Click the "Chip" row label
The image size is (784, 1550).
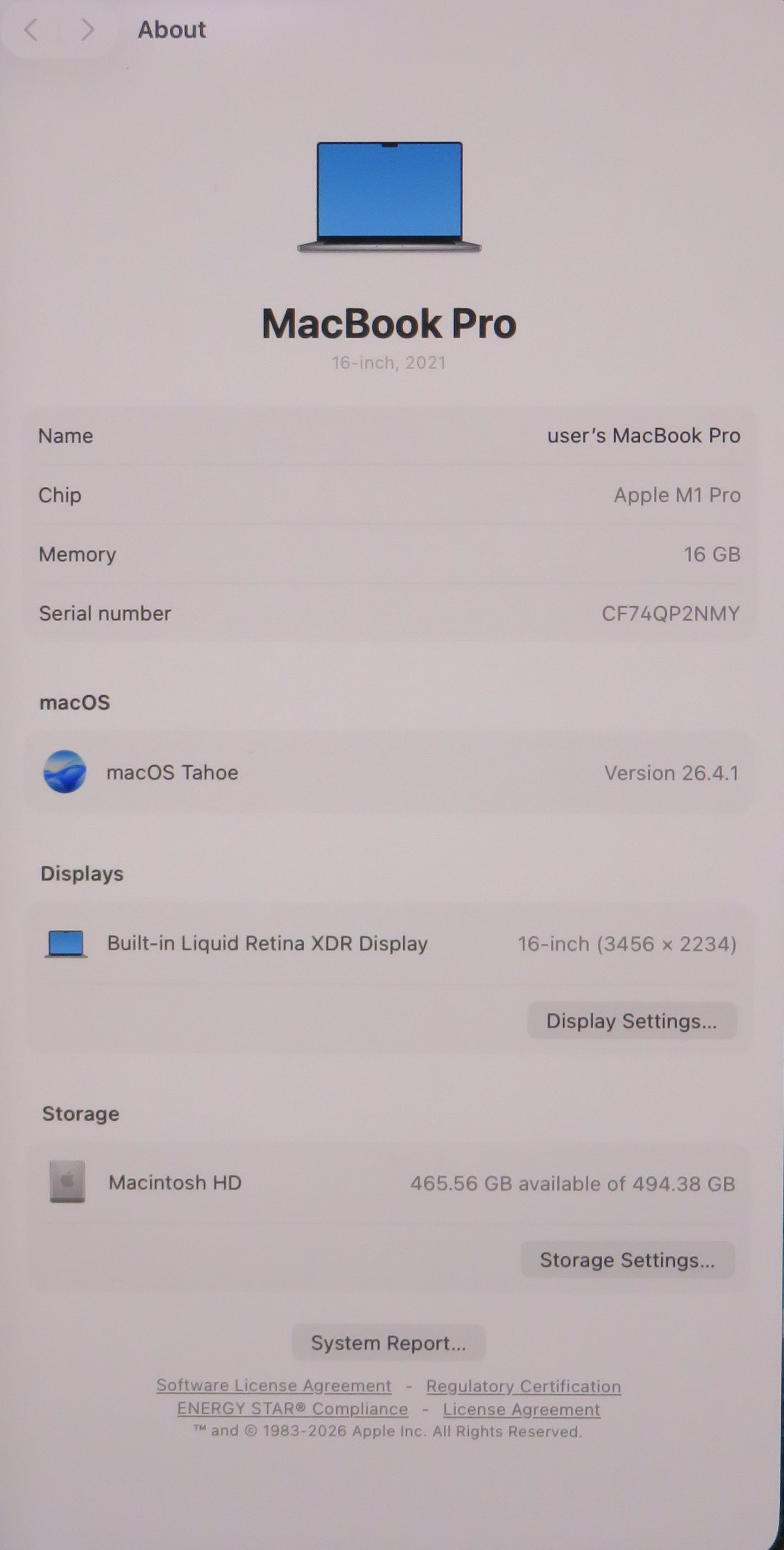coord(60,496)
